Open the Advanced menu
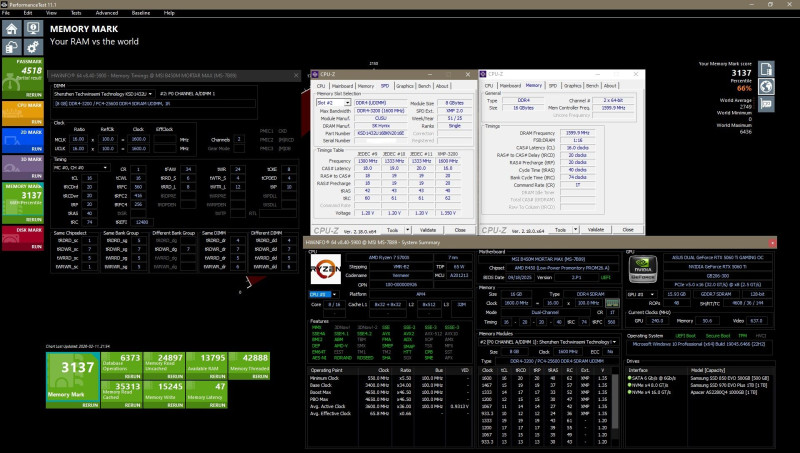800x453 pixels. point(107,13)
